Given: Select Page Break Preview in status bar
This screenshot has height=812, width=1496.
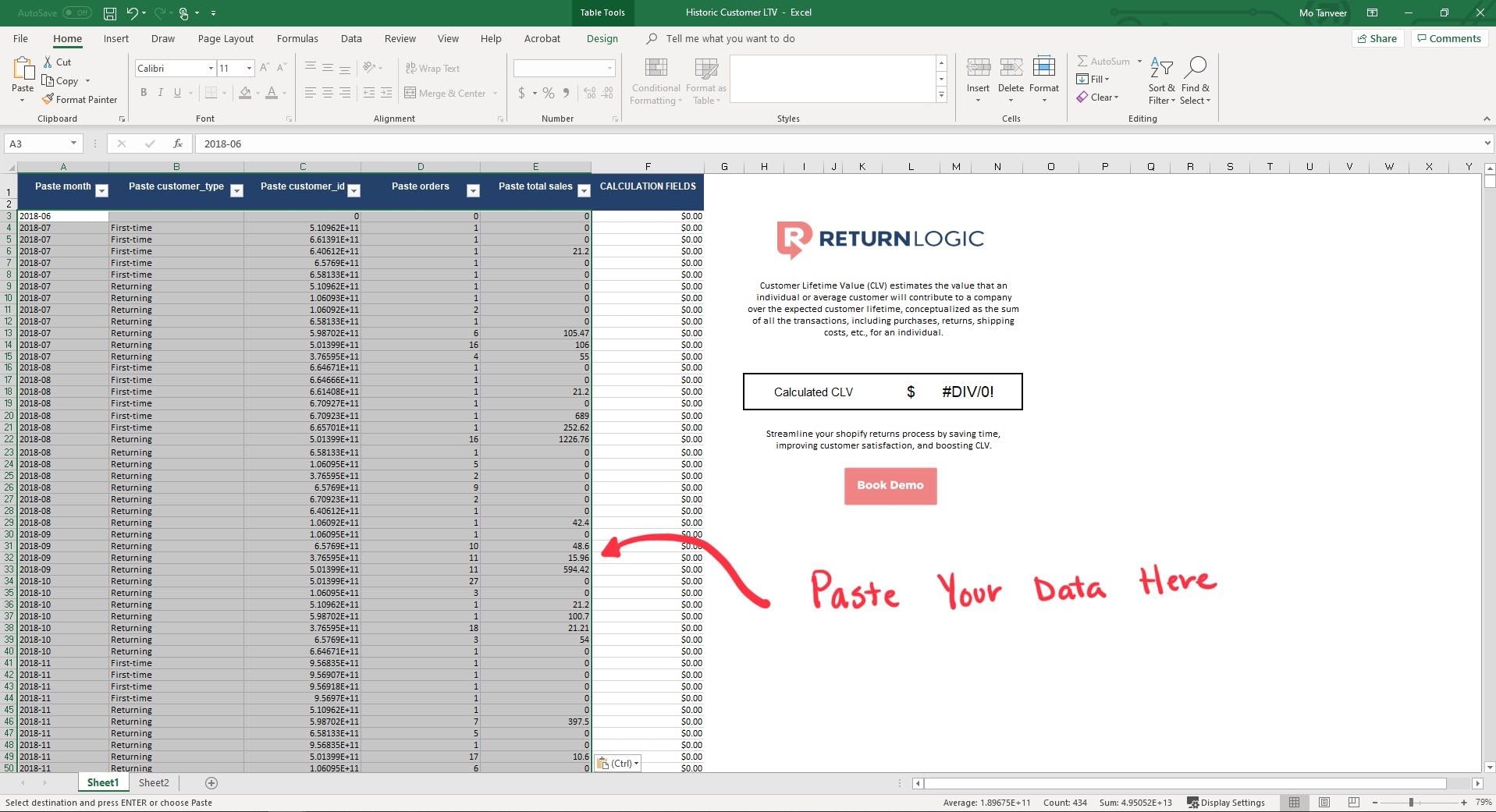Looking at the screenshot, I should (1353, 802).
